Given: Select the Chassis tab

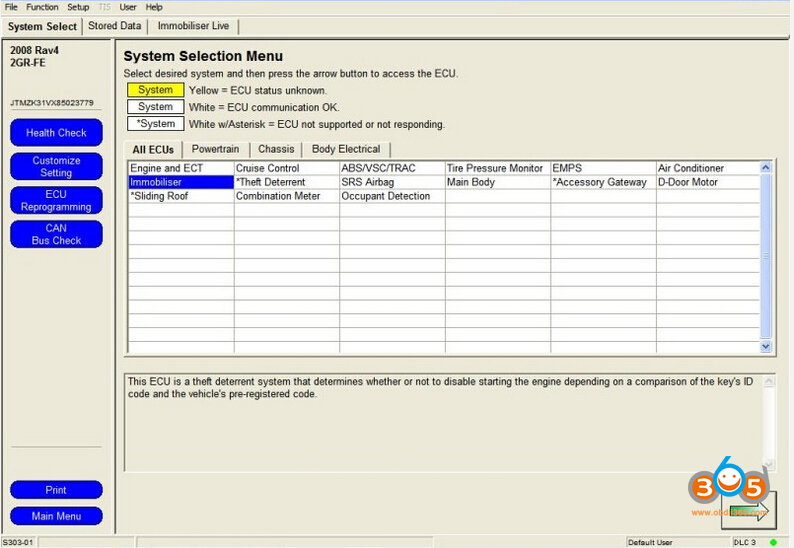Looking at the screenshot, I should tap(276, 149).
